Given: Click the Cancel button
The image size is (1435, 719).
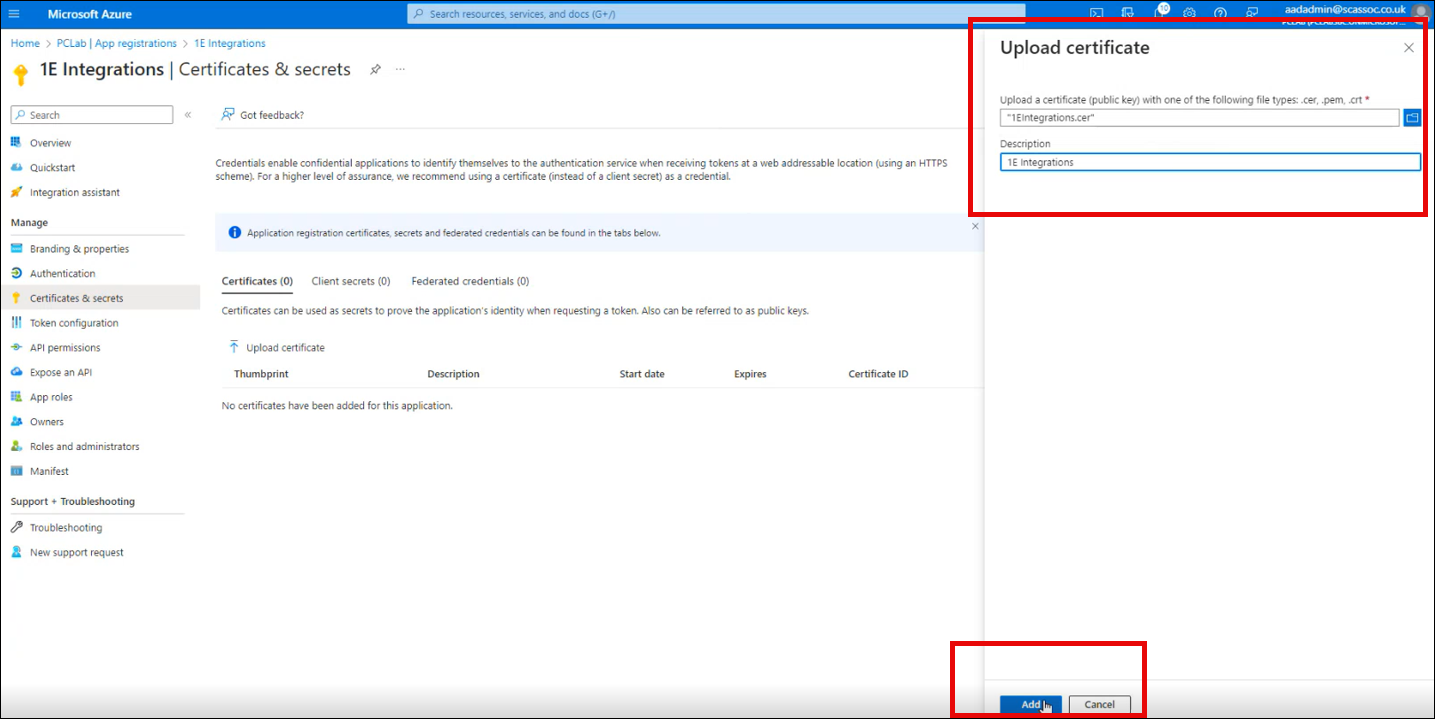Looking at the screenshot, I should click(1099, 704).
